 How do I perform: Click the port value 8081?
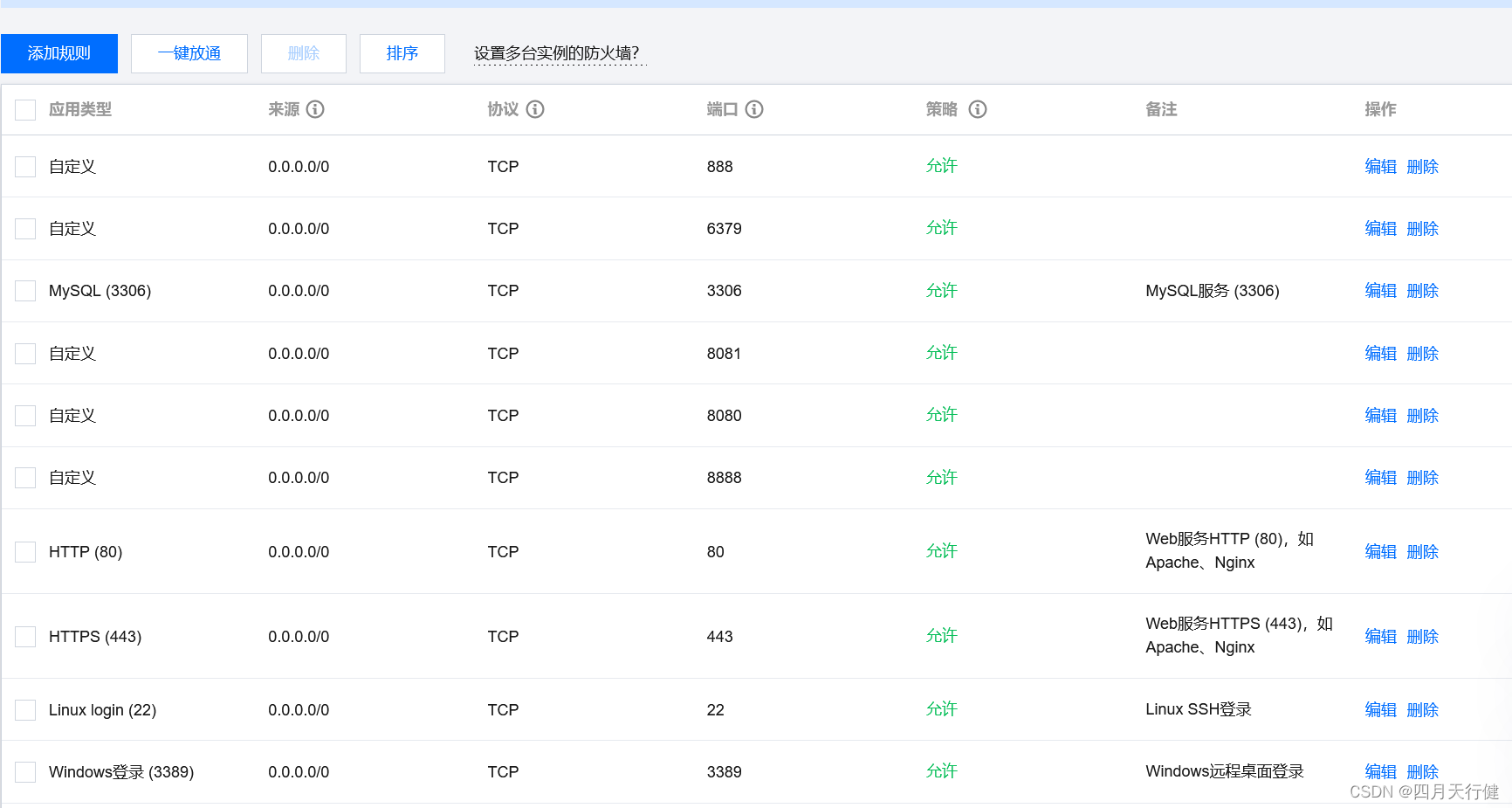pyautogui.click(x=724, y=354)
